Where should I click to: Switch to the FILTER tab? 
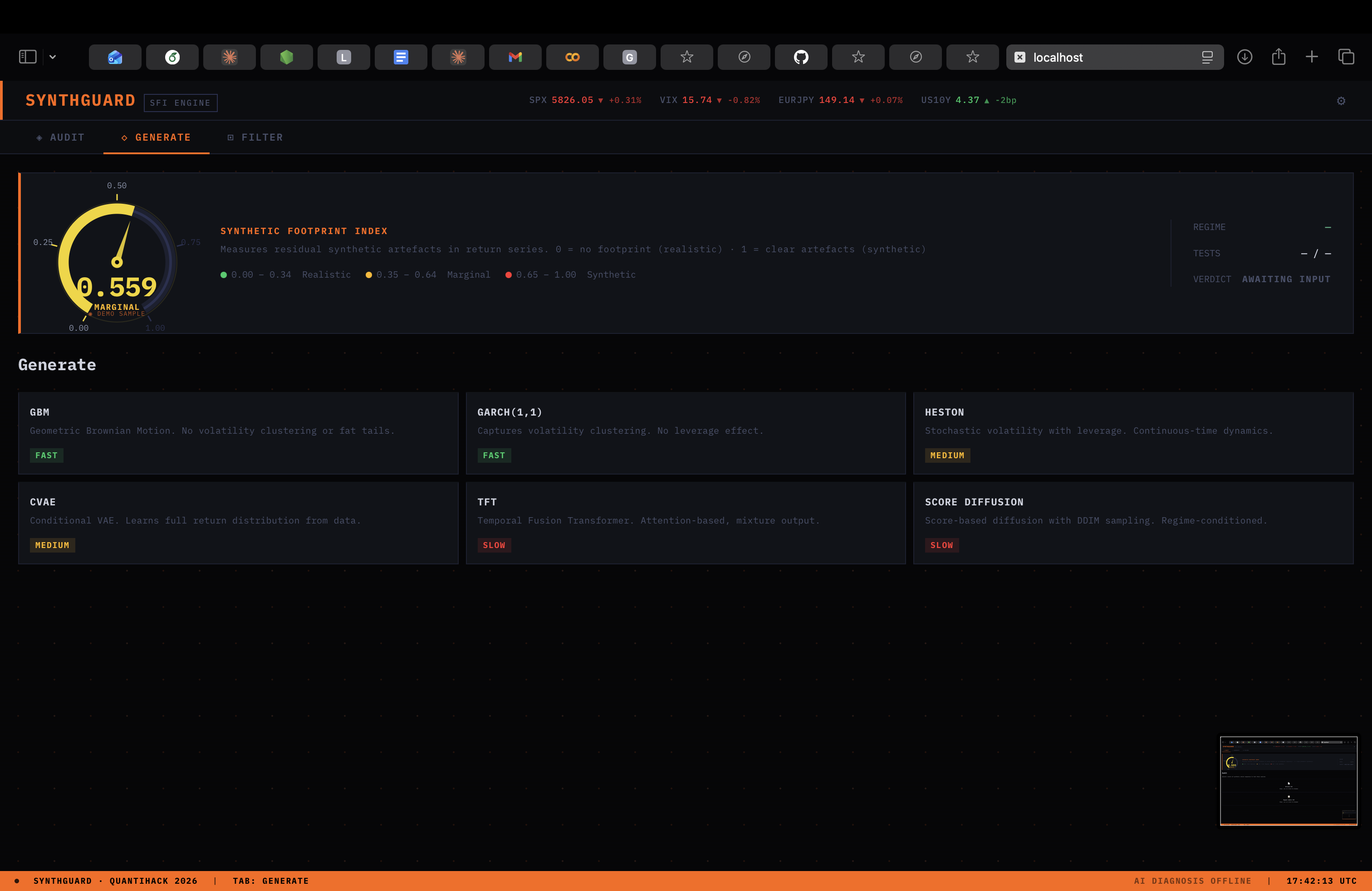point(255,137)
